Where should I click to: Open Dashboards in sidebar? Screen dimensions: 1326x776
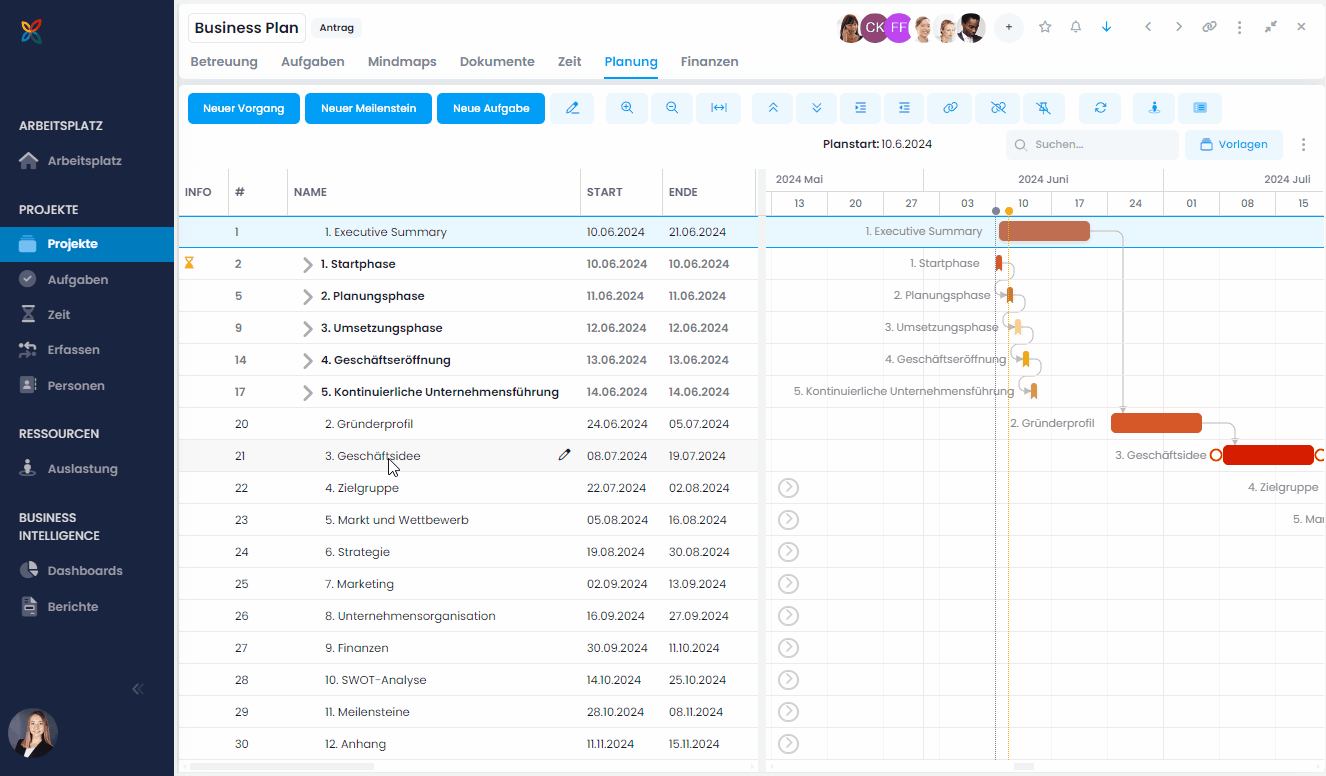coord(87,571)
